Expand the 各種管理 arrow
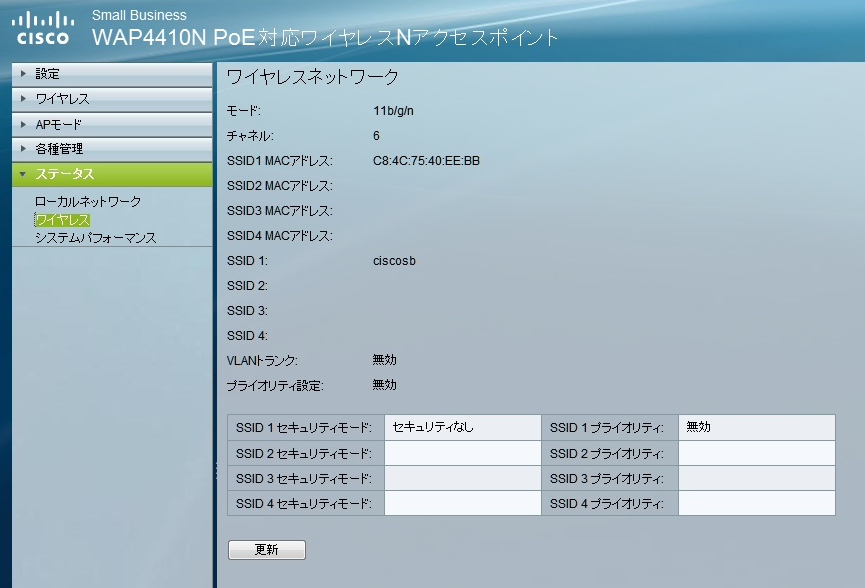The image size is (865, 588). (23, 148)
